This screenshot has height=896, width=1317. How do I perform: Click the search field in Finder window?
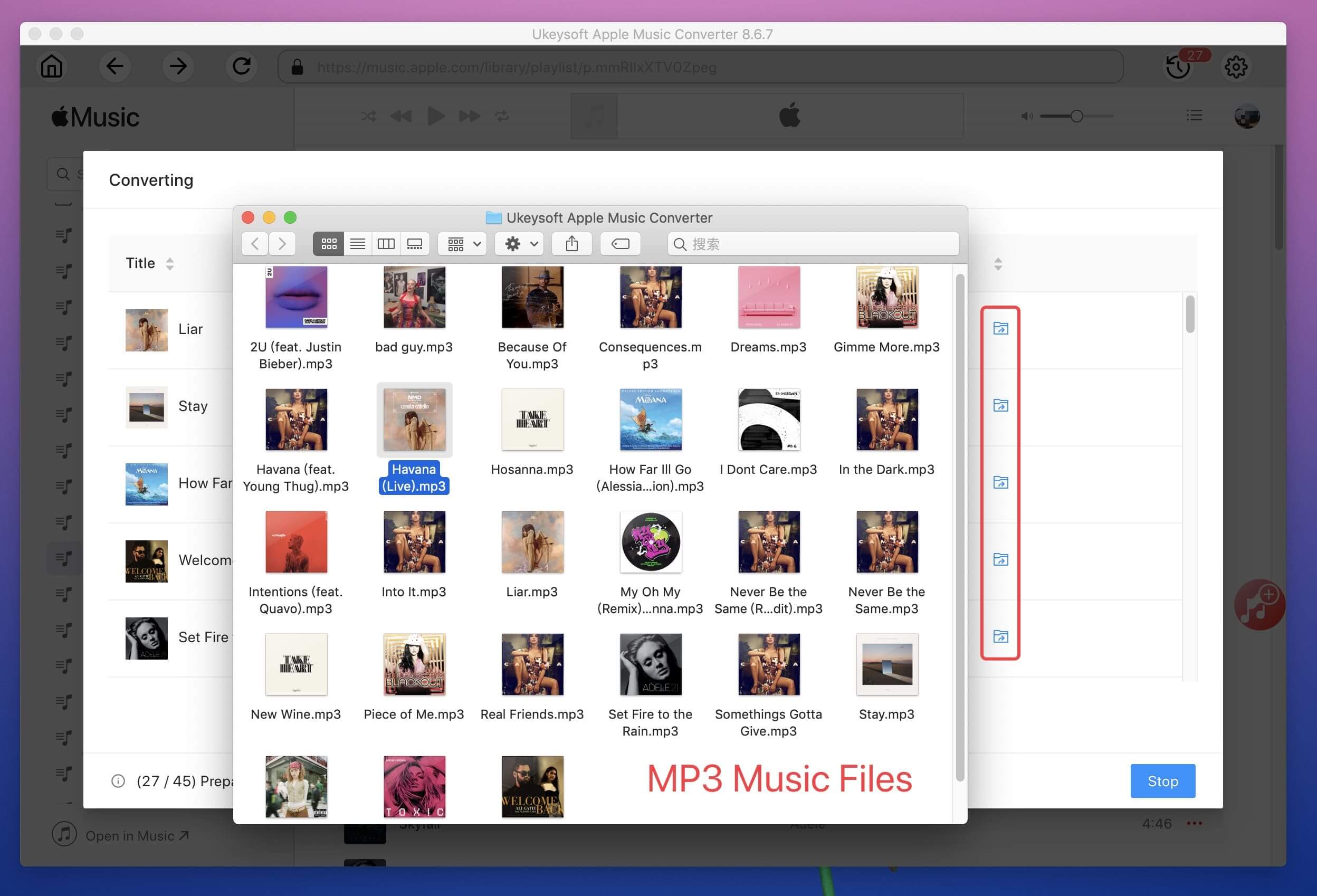(811, 243)
